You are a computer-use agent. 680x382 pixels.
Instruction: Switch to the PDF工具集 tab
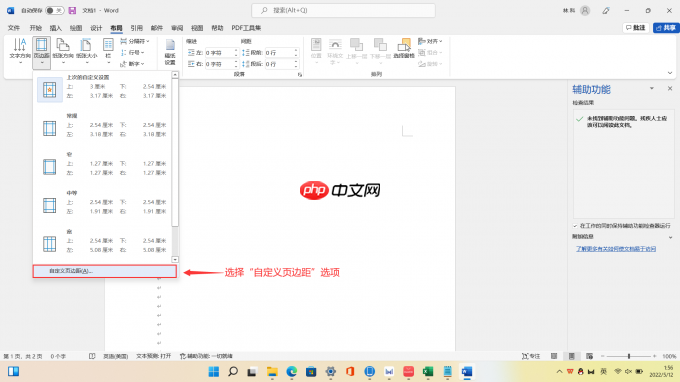(246, 28)
